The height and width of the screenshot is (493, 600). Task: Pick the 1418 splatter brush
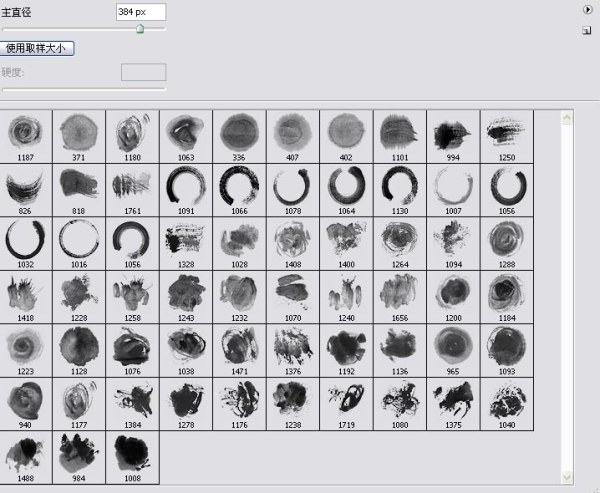pos(25,294)
